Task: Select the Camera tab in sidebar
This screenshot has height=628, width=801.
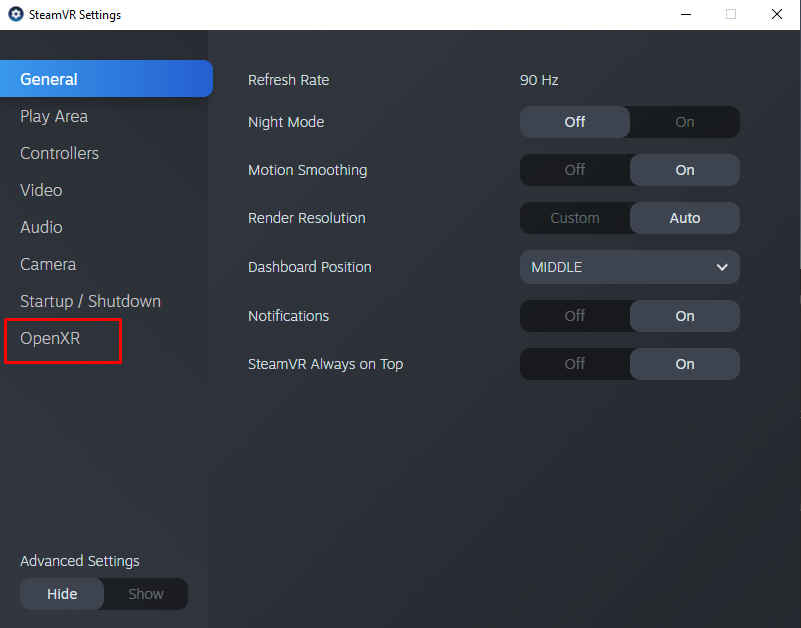Action: coord(48,264)
